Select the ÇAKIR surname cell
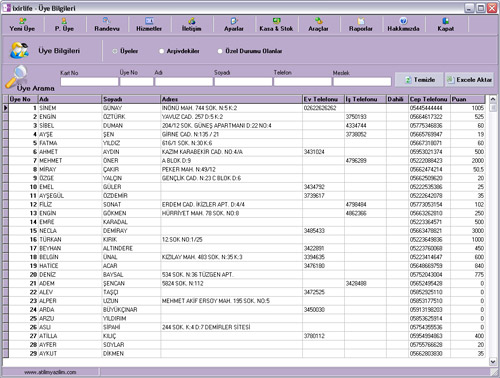 (131, 169)
